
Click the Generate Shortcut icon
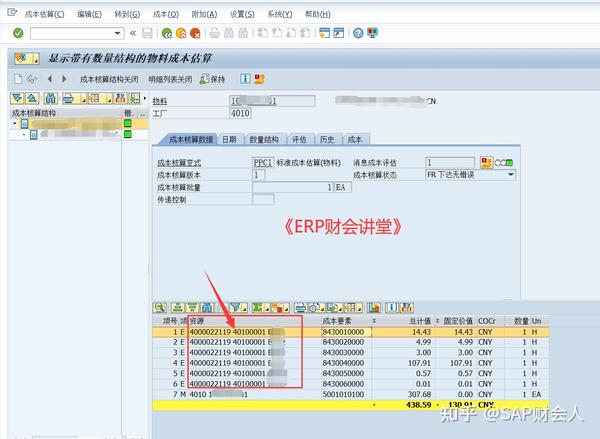[339, 33]
